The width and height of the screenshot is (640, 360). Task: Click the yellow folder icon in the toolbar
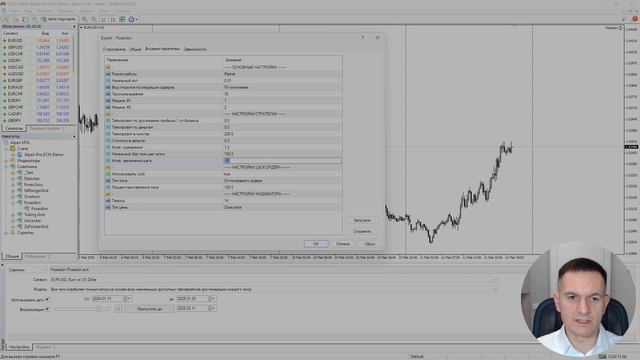(x=16, y=19)
